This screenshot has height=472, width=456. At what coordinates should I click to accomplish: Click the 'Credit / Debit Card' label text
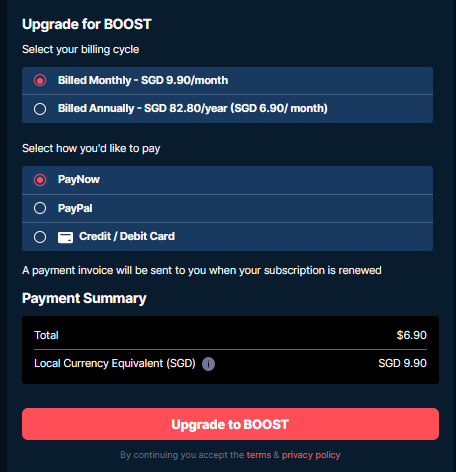coord(127,236)
